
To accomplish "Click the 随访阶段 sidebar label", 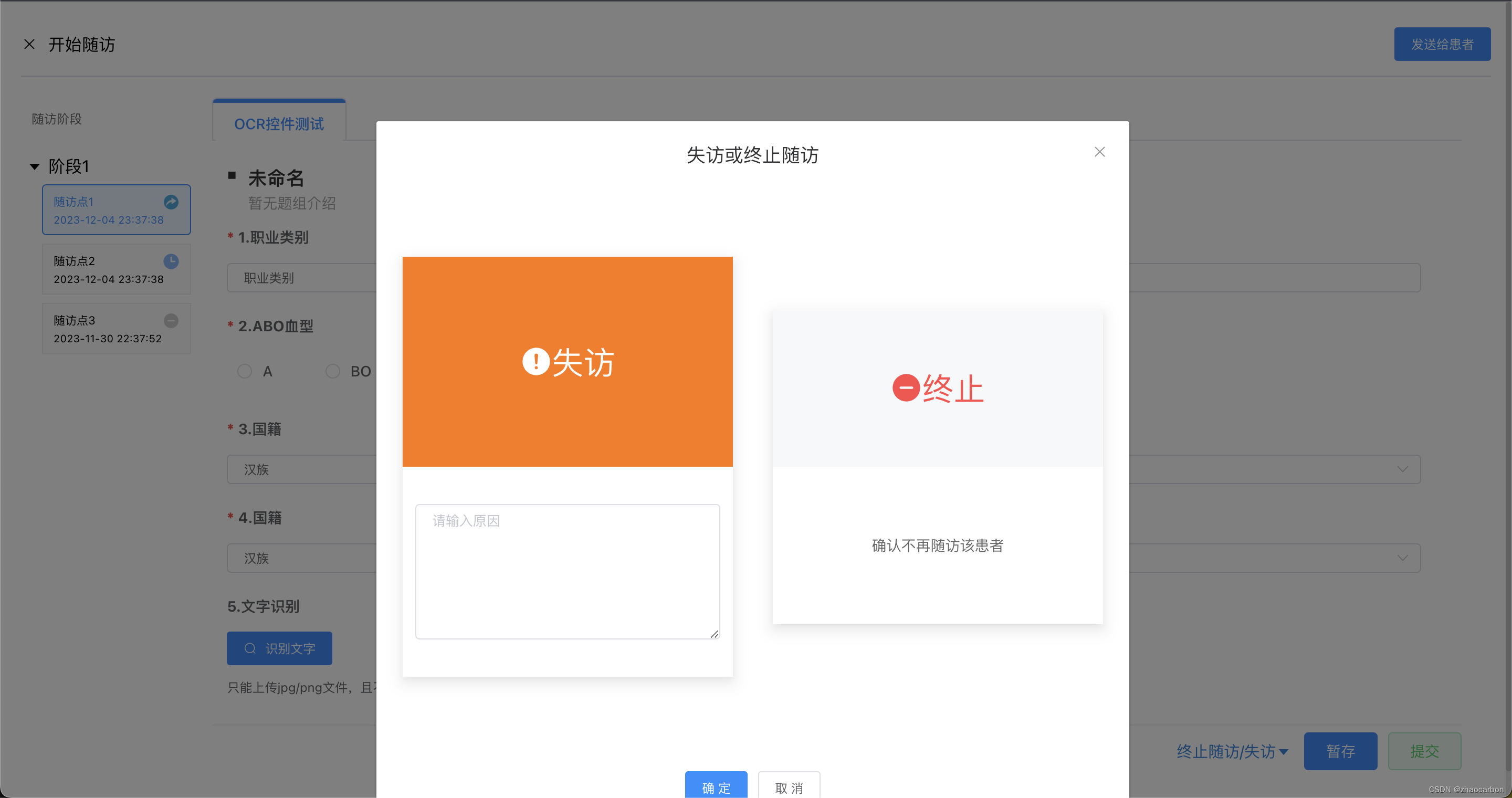I will (x=56, y=119).
